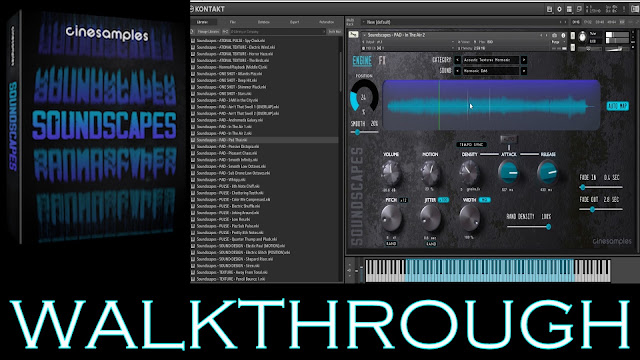The image size is (640, 360).
Task: Toggle the x12 Pitch range button
Action: coord(403,200)
